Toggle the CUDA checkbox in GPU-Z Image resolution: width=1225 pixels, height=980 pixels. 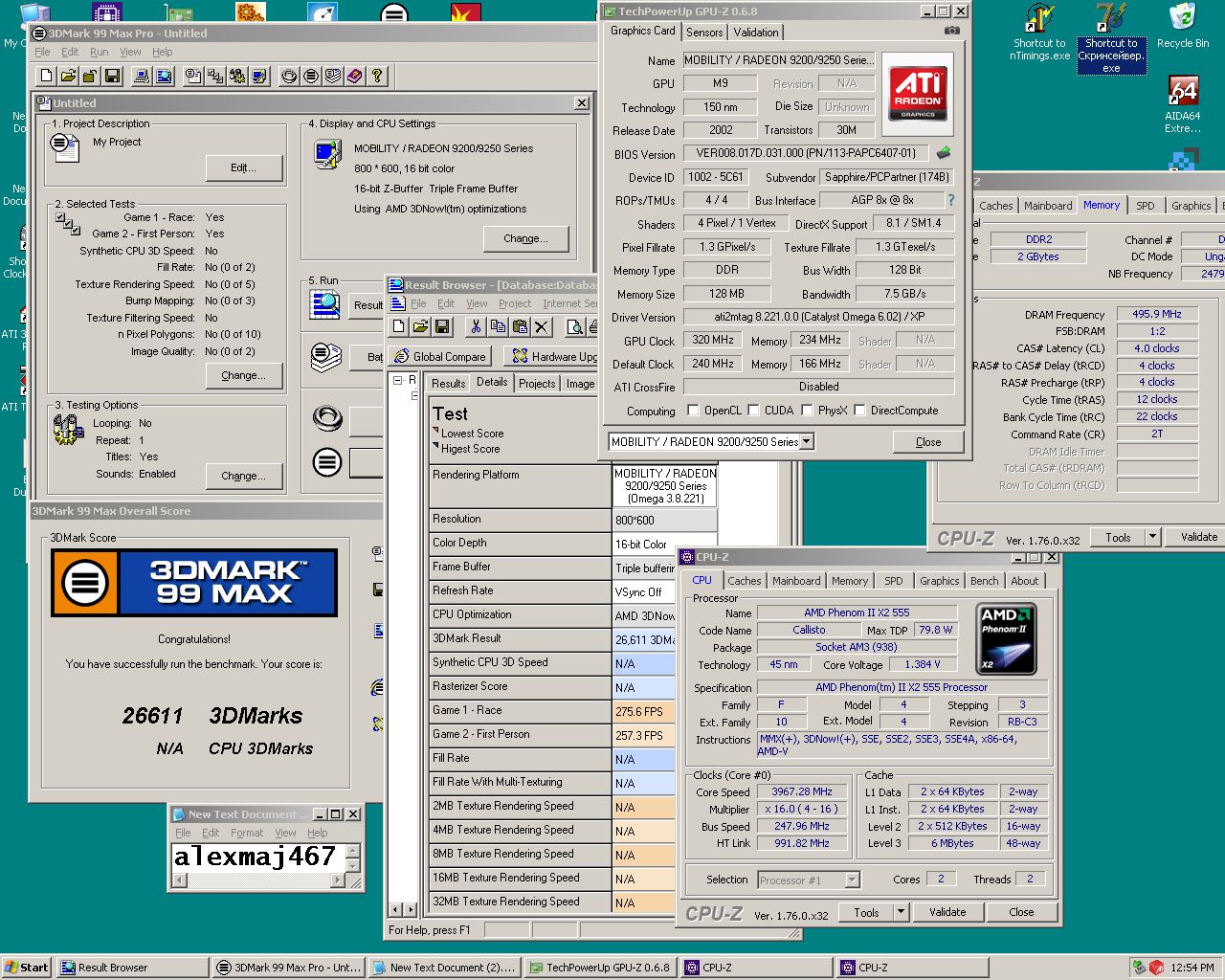coord(753,411)
